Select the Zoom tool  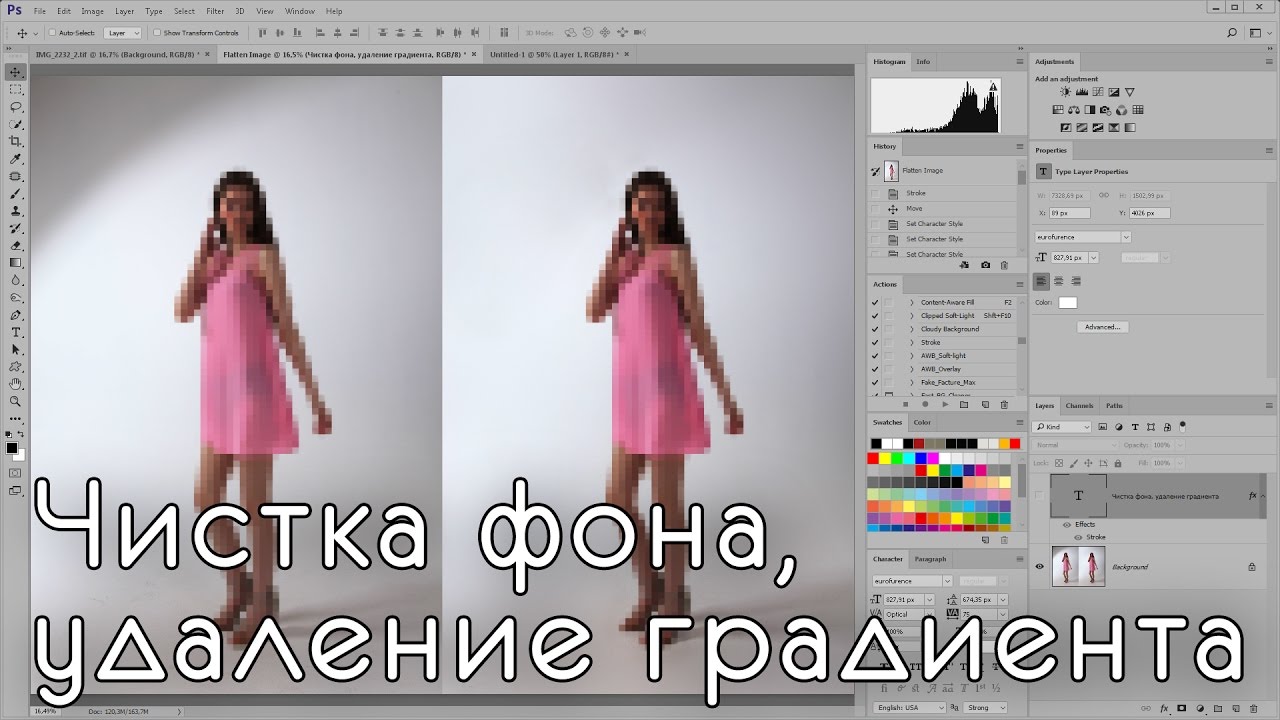16,401
